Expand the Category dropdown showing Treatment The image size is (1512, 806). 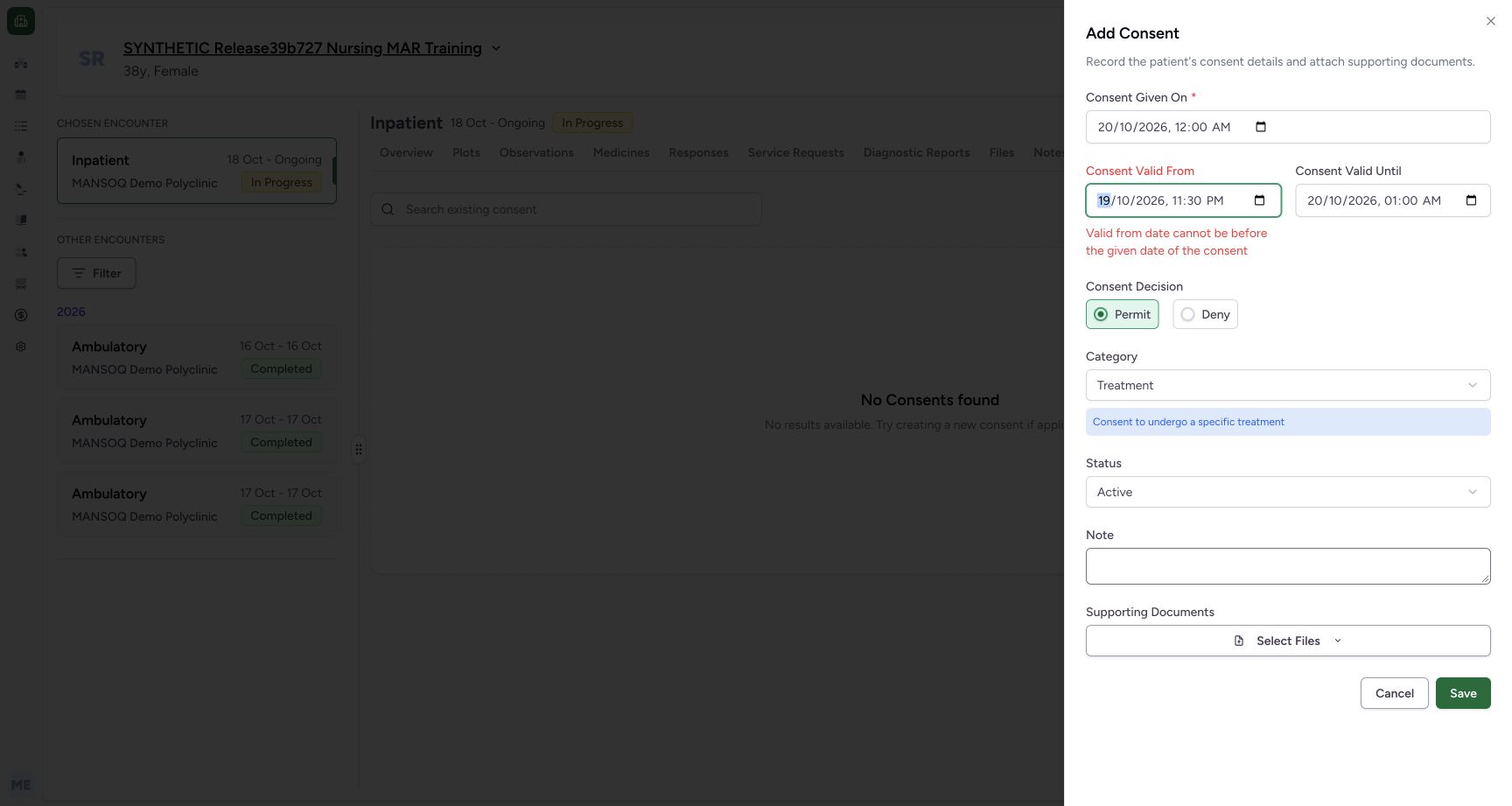[x=1288, y=385]
